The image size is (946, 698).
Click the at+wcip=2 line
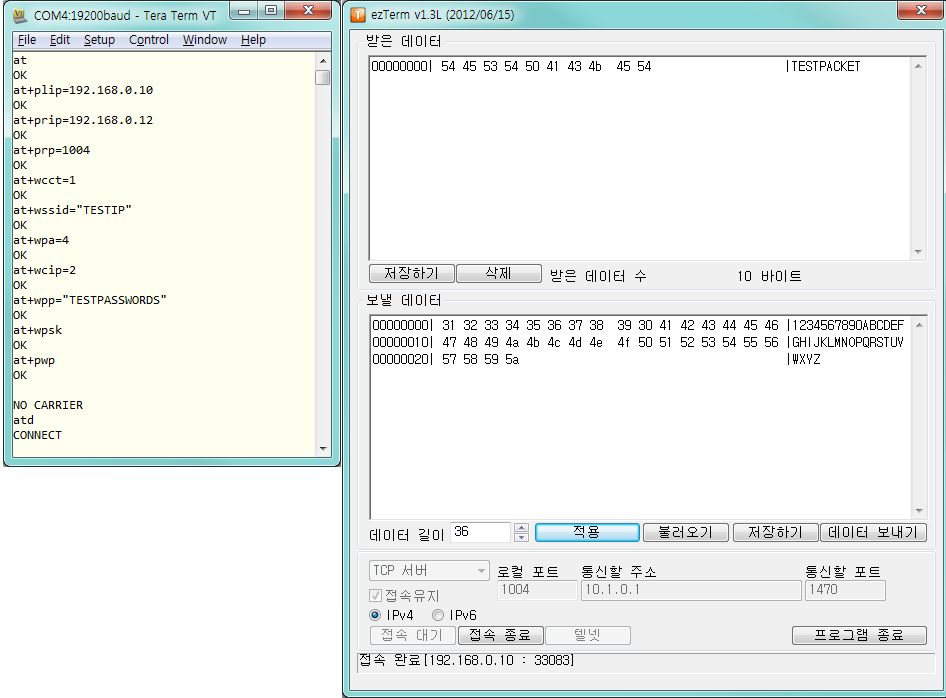45,270
